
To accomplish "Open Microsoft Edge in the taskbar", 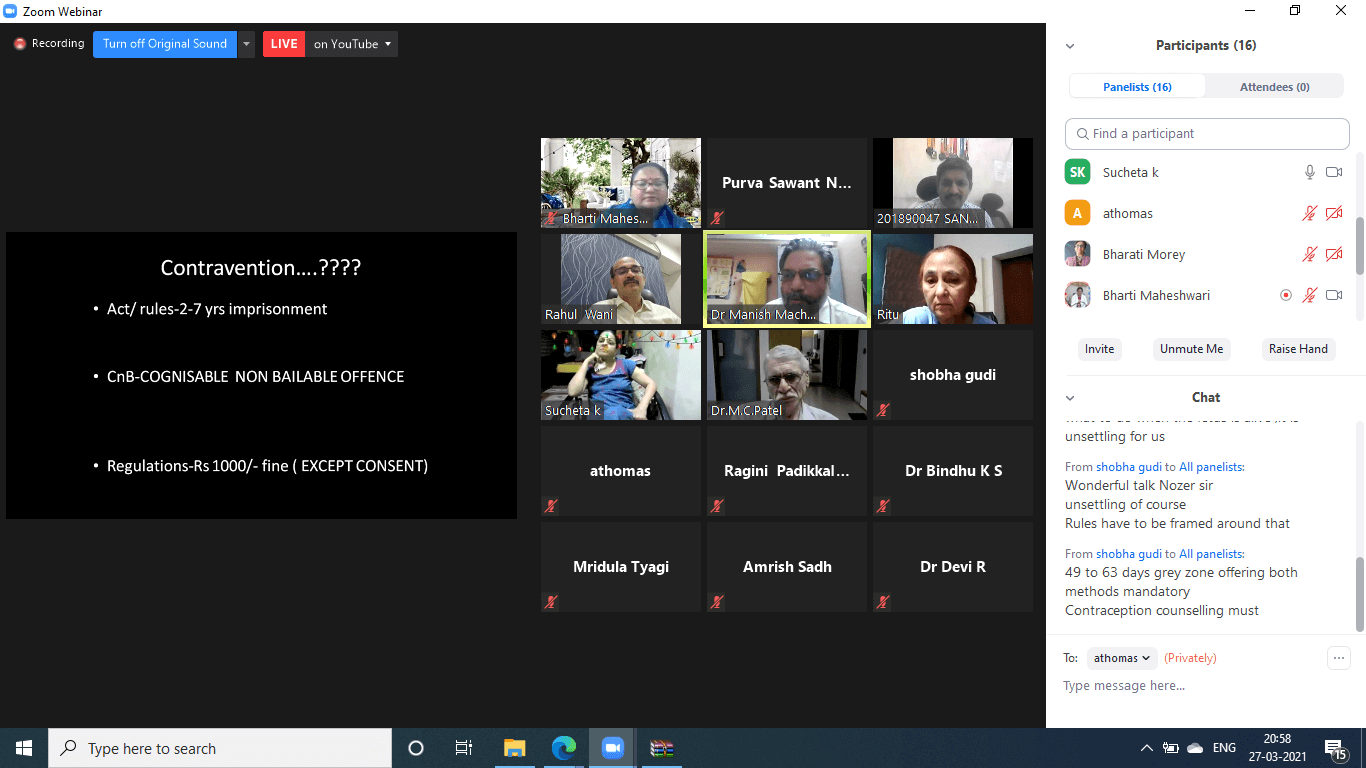I will pos(564,748).
